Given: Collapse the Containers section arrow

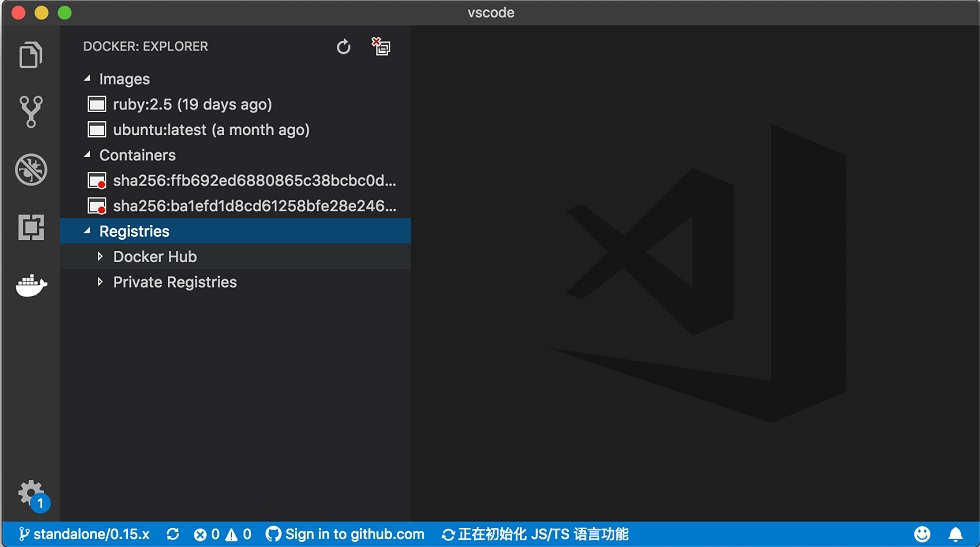Looking at the screenshot, I should pos(88,154).
